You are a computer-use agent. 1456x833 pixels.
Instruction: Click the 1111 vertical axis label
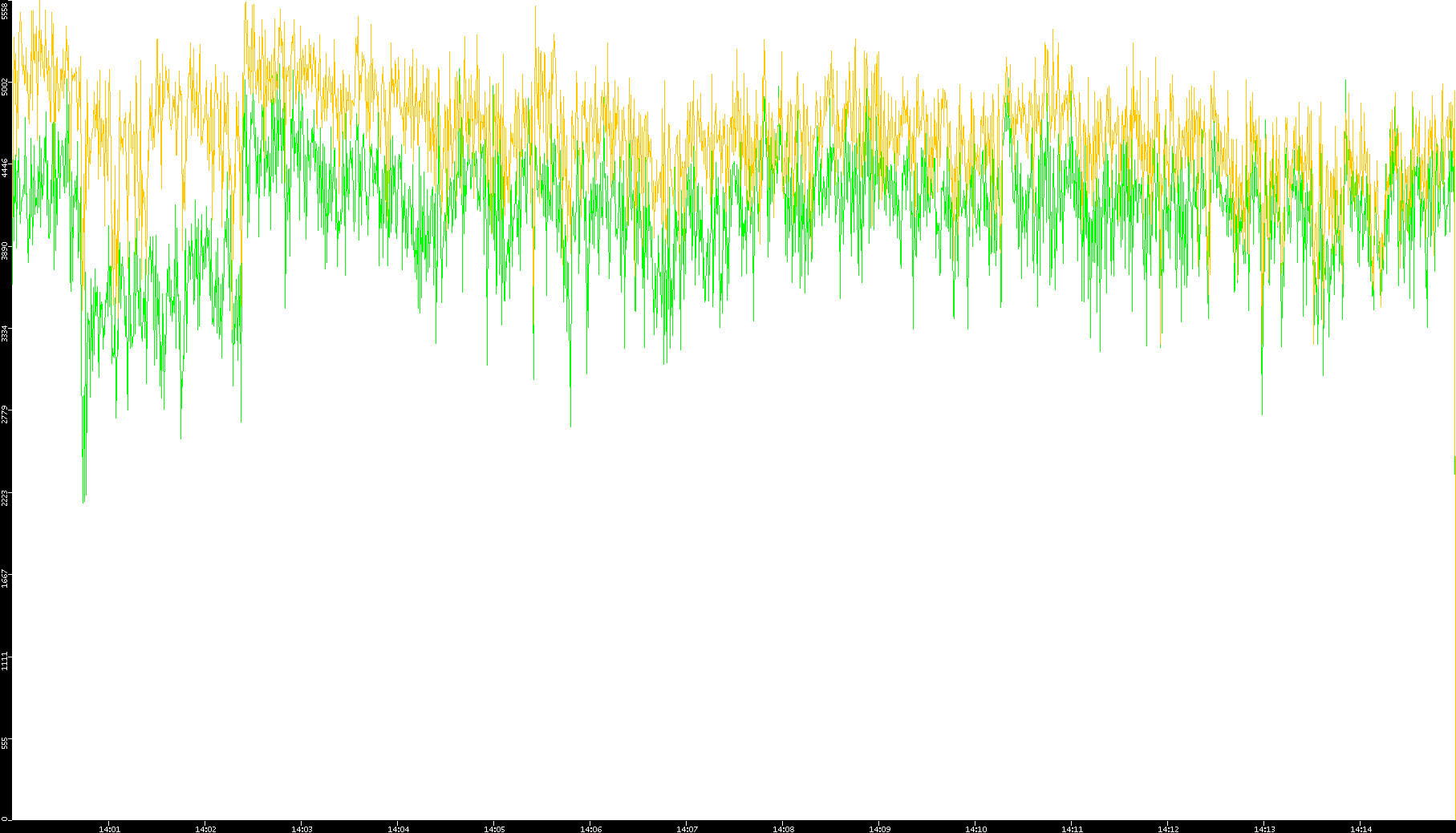[6, 661]
